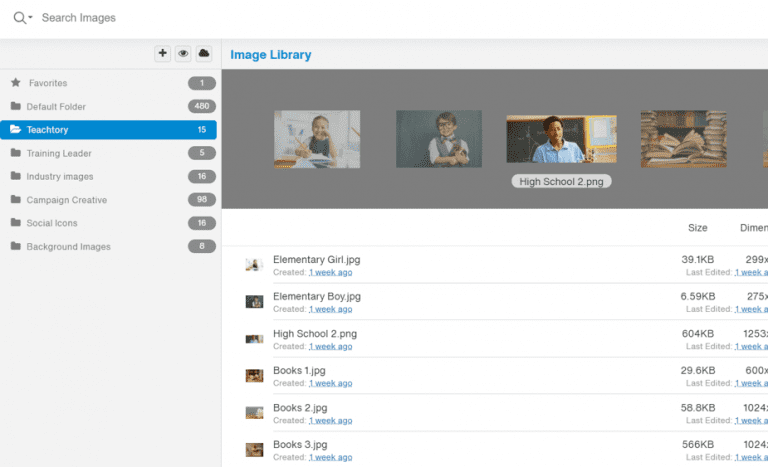Open the Training Leader folder
This screenshot has width=768, height=467.
point(59,153)
